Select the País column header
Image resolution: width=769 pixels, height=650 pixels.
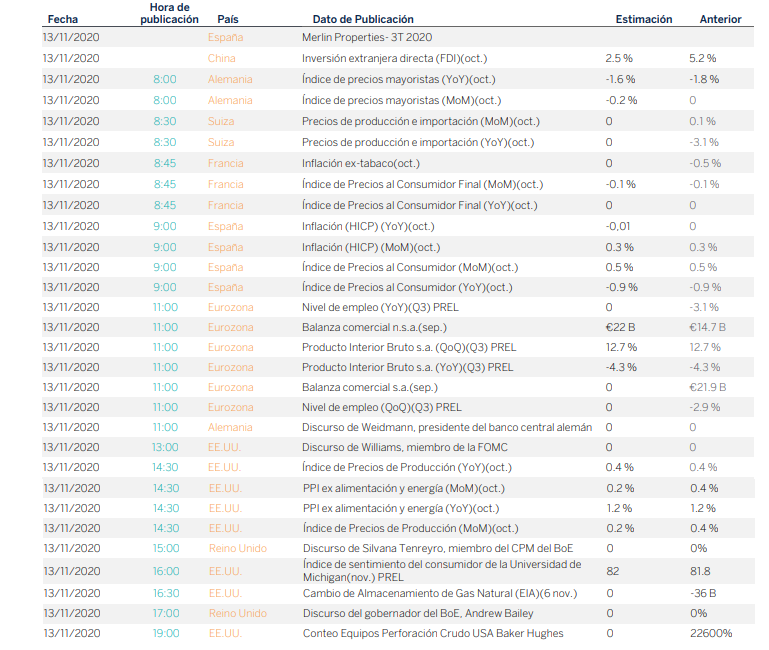coord(227,19)
